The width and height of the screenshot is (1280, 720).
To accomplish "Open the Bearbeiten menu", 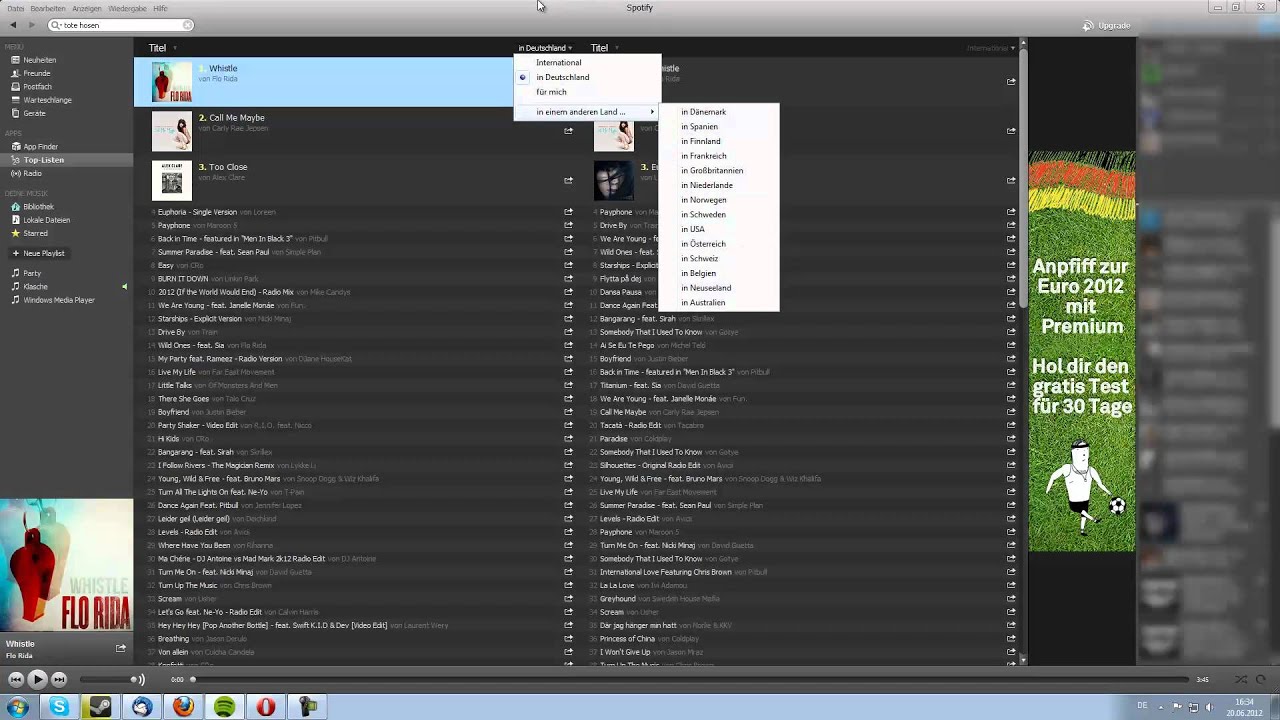I will tap(48, 8).
